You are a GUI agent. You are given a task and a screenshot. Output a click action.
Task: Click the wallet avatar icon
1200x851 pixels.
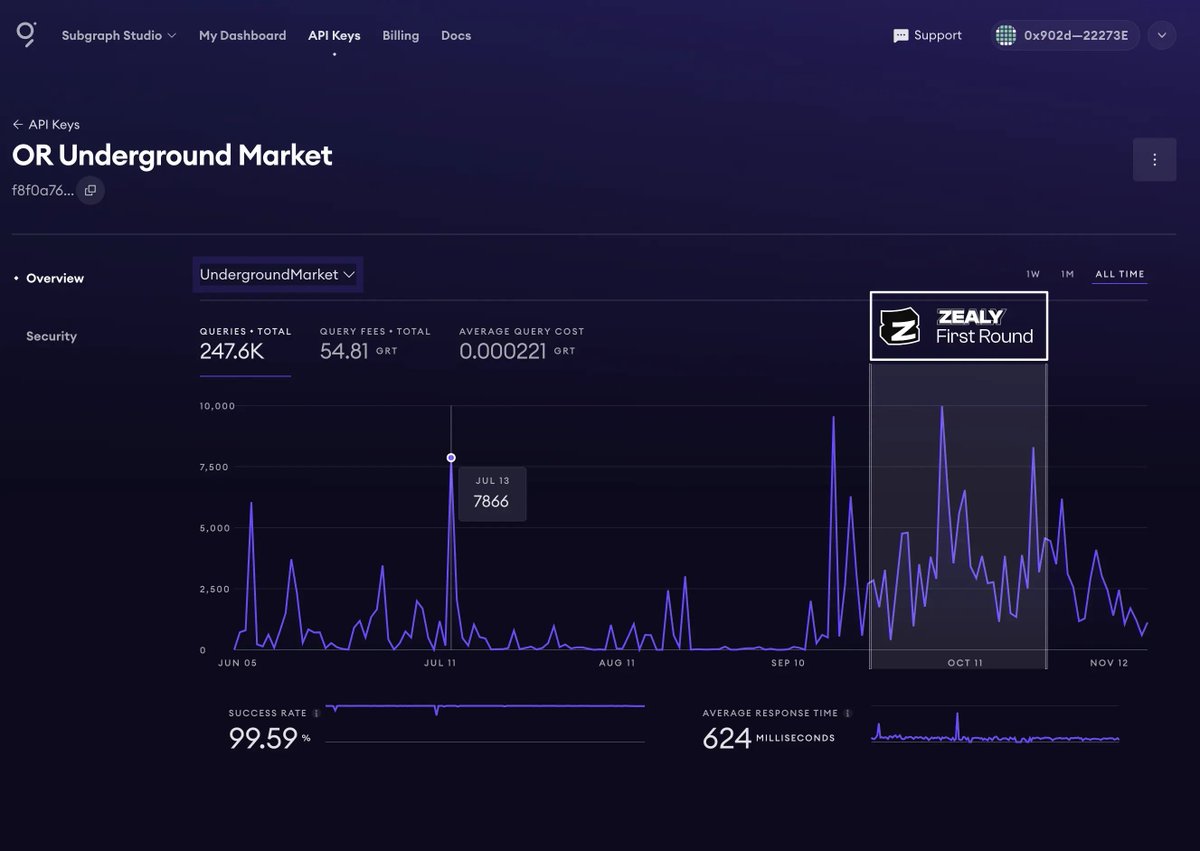(1005, 35)
